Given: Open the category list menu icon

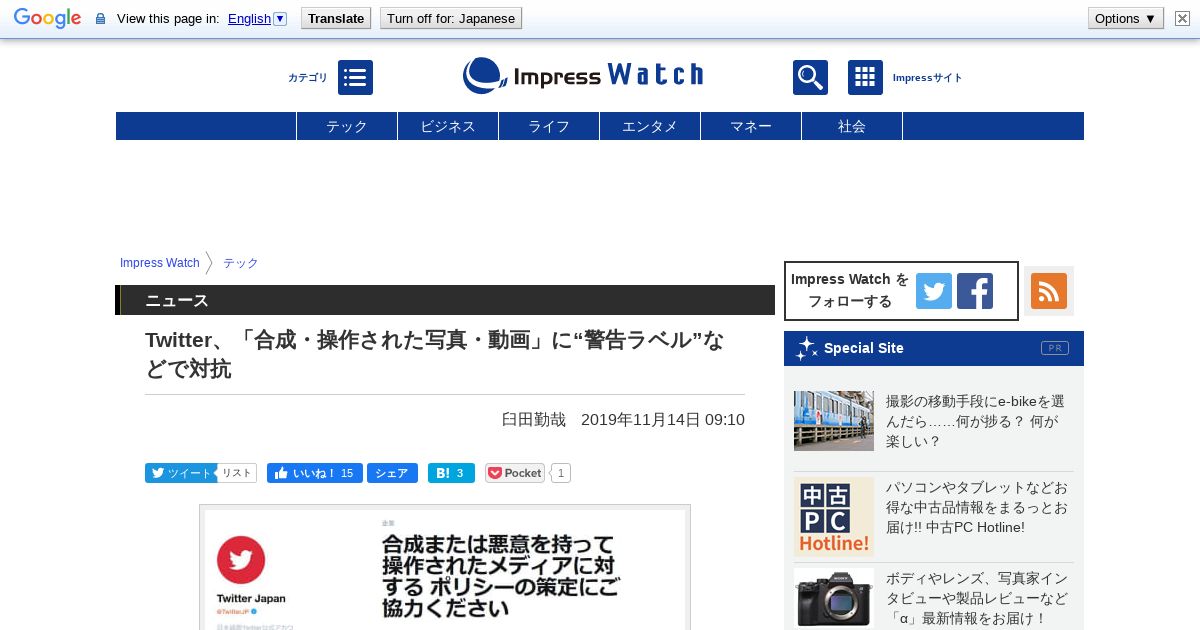Looking at the screenshot, I should coord(355,77).
